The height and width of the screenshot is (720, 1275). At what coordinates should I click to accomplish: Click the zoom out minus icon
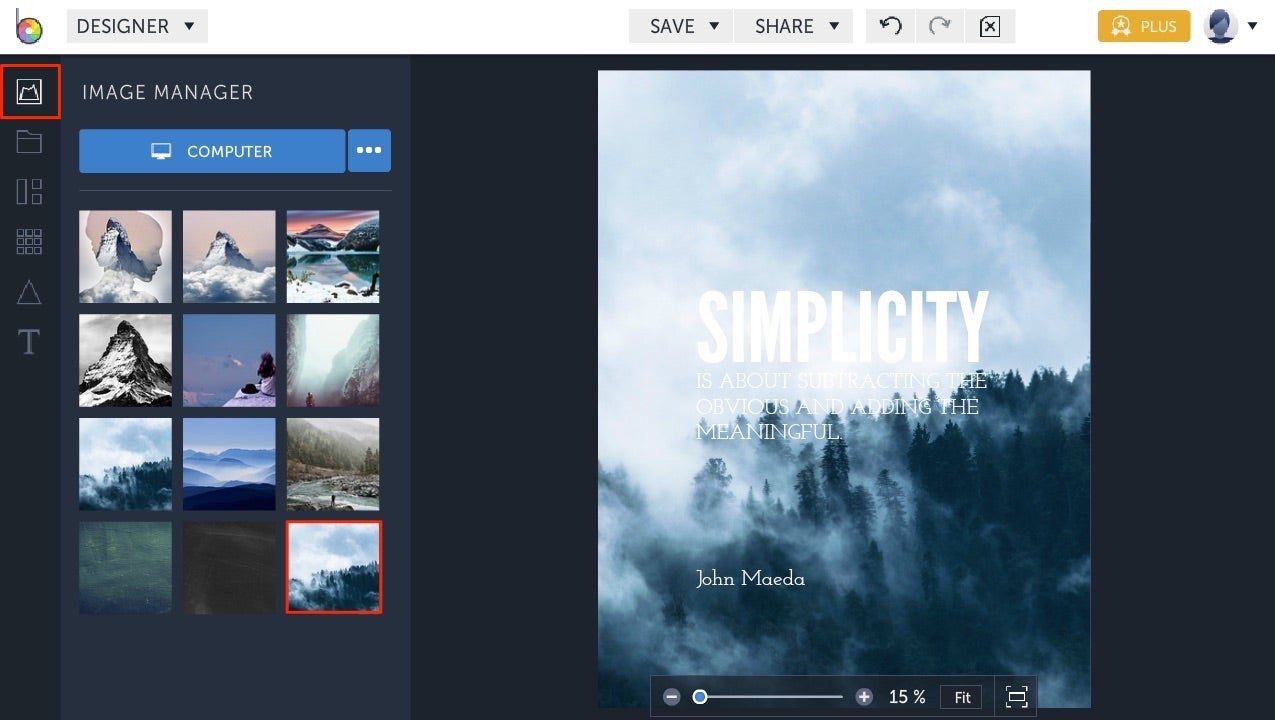(672, 697)
